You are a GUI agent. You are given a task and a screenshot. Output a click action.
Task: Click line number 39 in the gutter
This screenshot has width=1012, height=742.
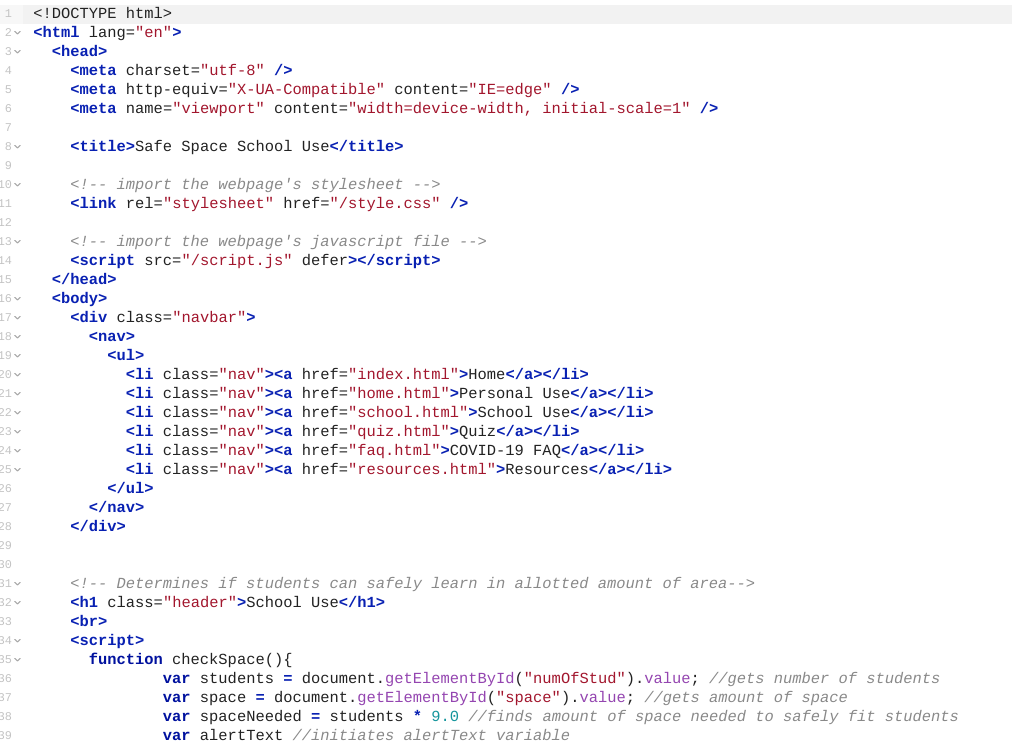tap(6, 736)
